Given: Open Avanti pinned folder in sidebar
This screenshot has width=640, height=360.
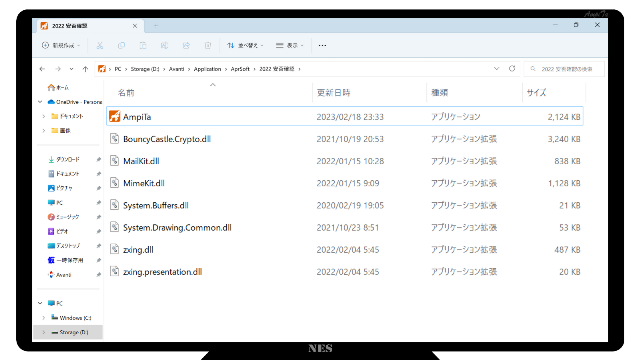Looking at the screenshot, I should (x=60, y=275).
